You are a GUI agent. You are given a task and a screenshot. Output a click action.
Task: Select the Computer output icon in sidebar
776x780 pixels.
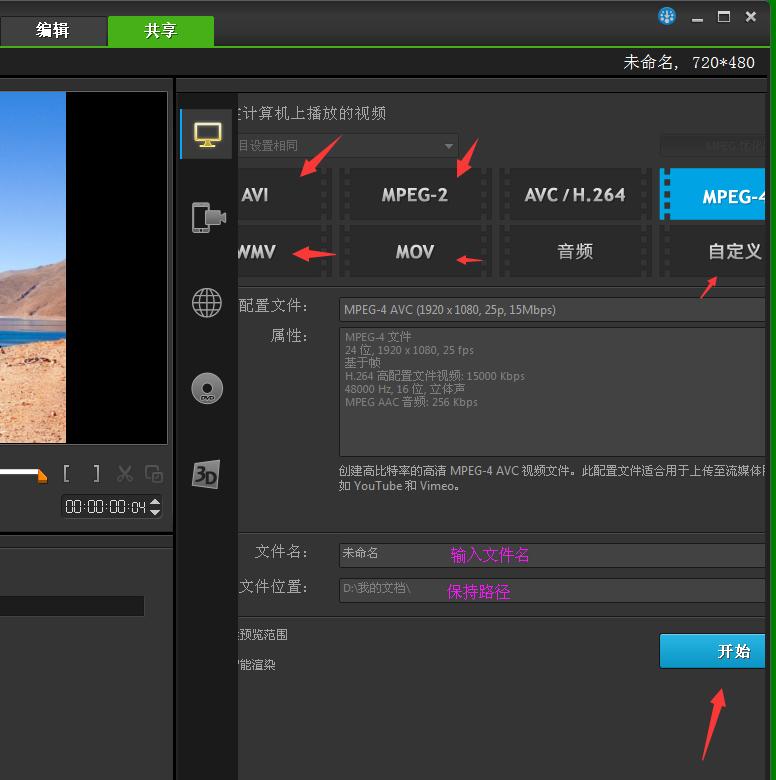pyautogui.click(x=207, y=134)
